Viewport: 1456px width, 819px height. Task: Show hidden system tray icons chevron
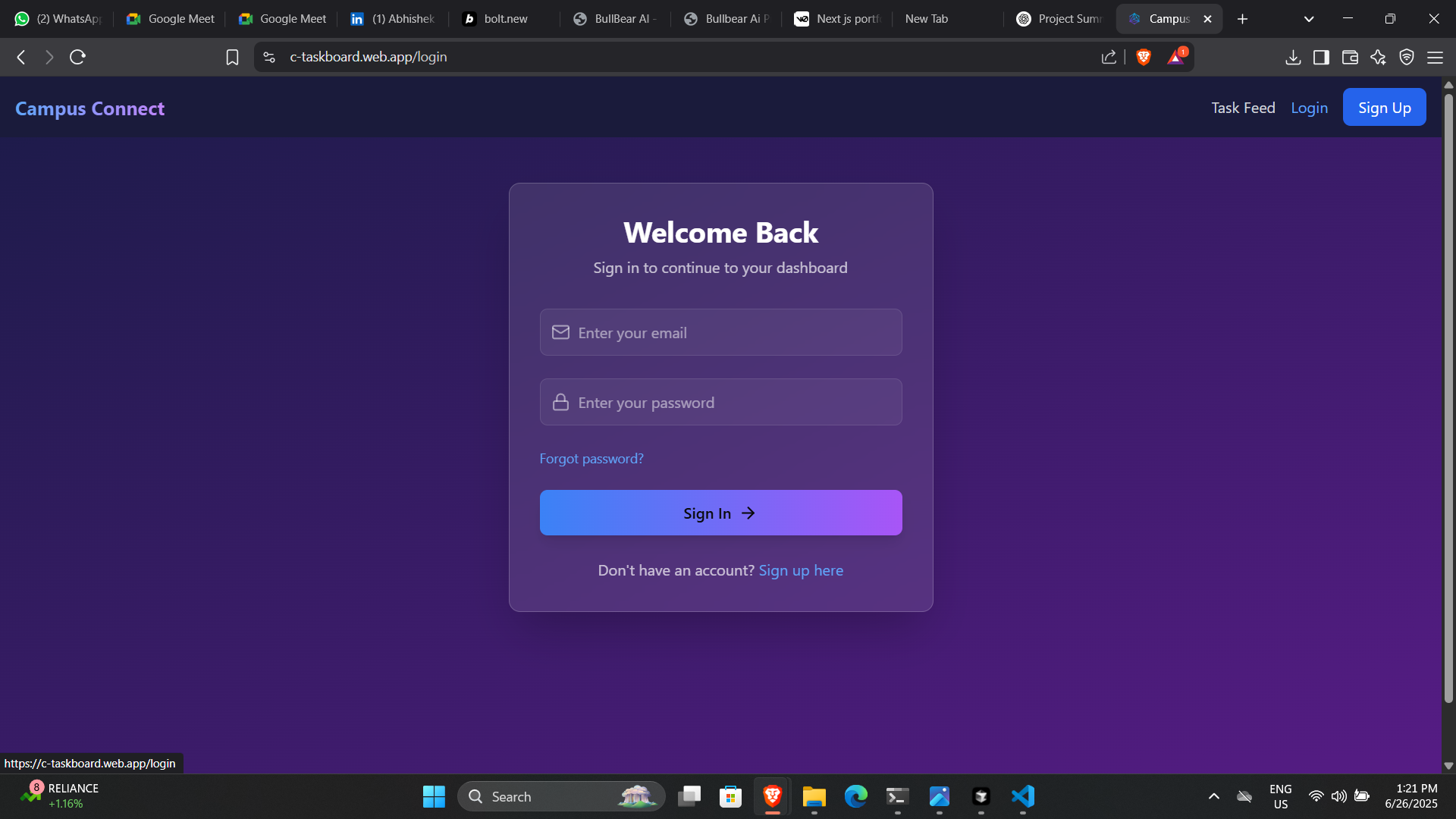(x=1214, y=796)
